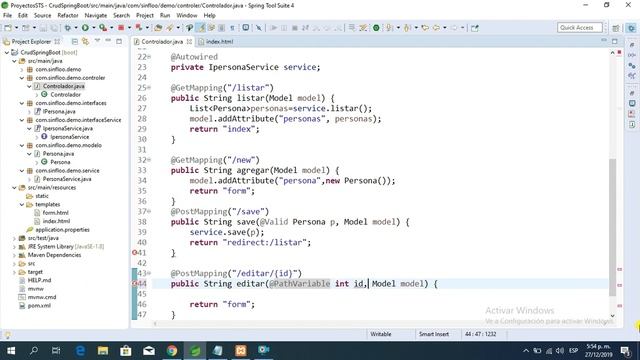
Task: Open the Window menu
Action: tap(187, 16)
